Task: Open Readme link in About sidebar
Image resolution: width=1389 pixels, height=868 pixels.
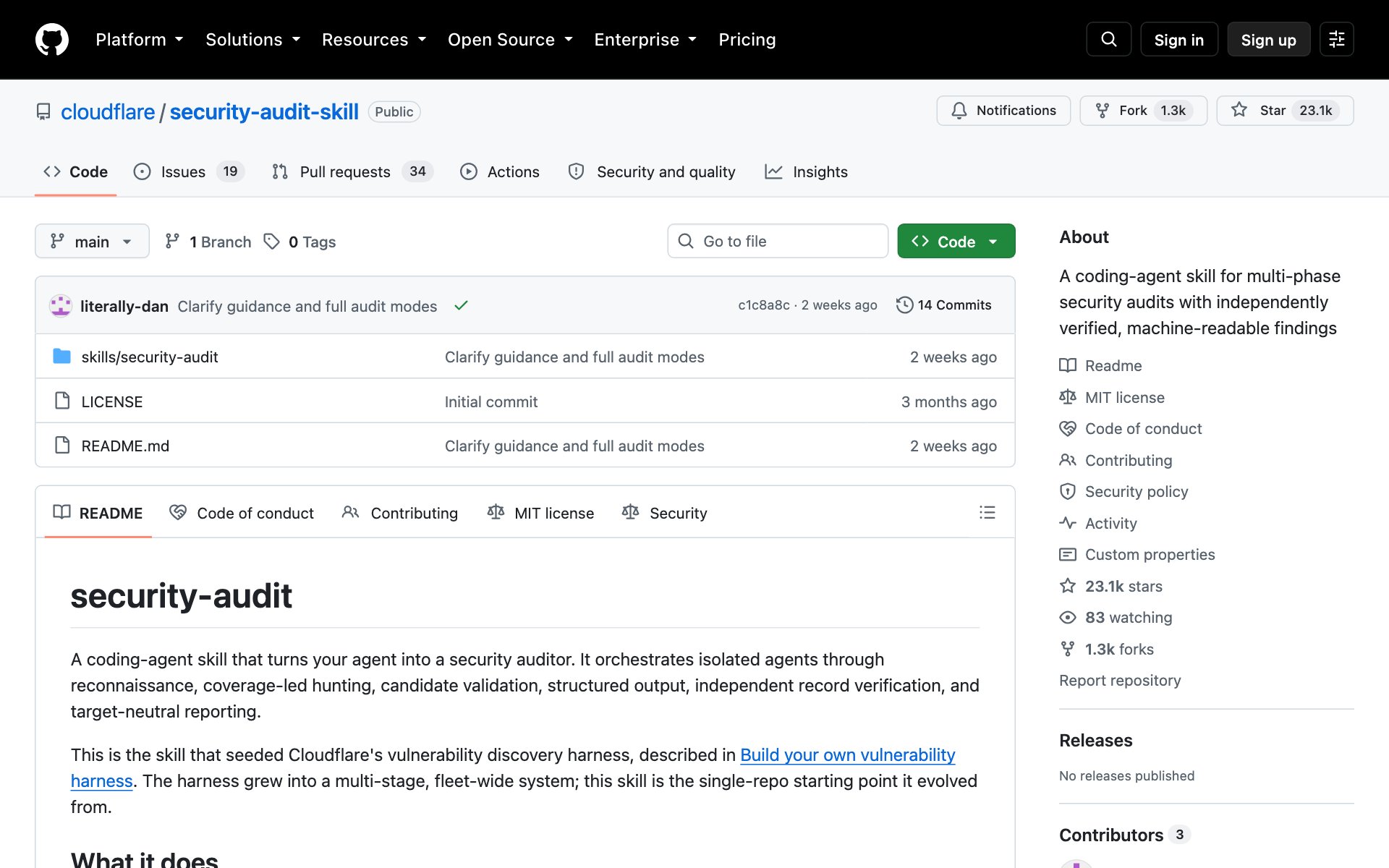Action: point(1101,365)
